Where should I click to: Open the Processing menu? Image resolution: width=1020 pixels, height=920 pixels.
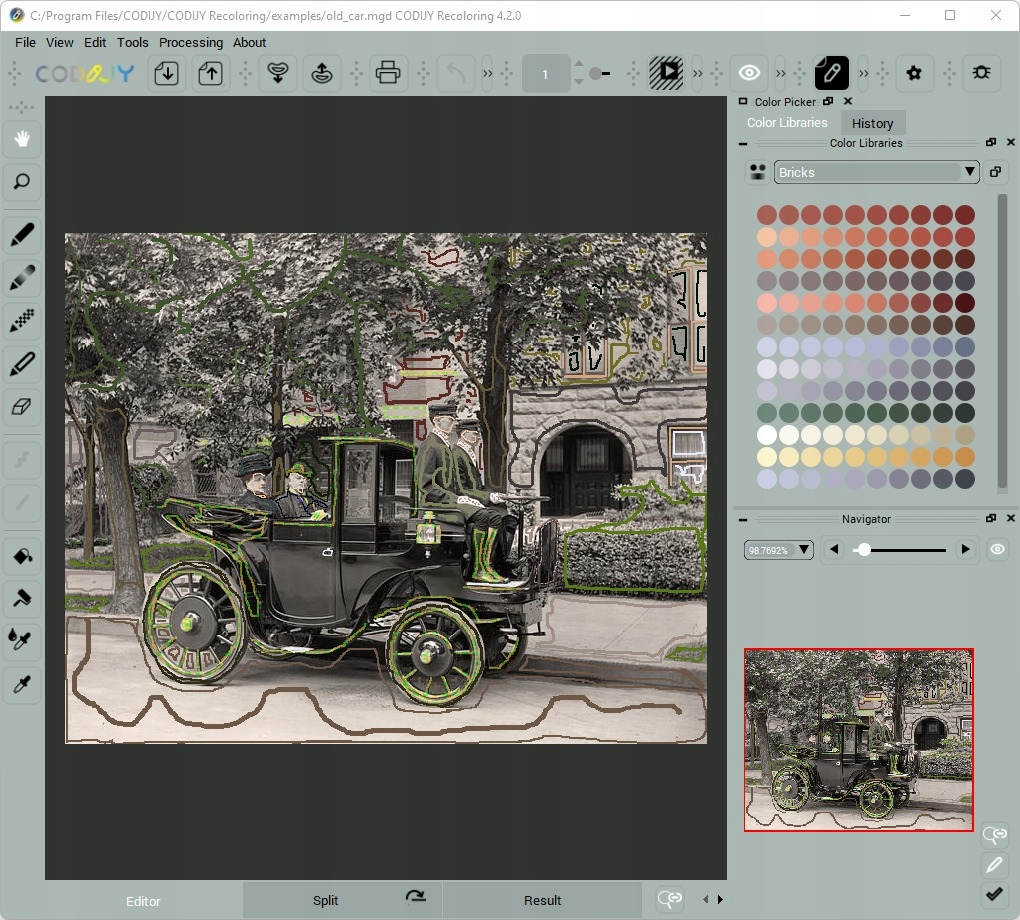190,42
